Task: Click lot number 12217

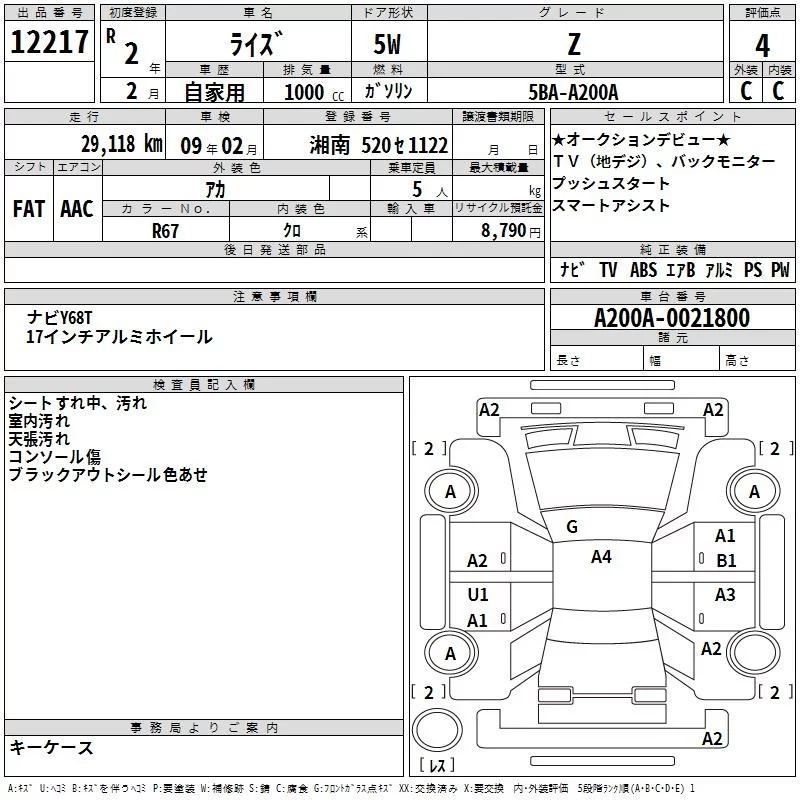Action: coord(49,41)
